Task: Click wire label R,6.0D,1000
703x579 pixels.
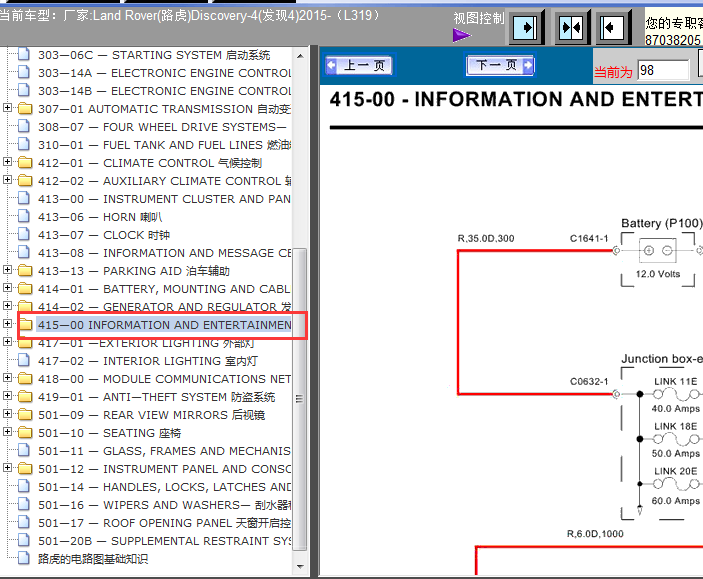Action: click(595, 534)
